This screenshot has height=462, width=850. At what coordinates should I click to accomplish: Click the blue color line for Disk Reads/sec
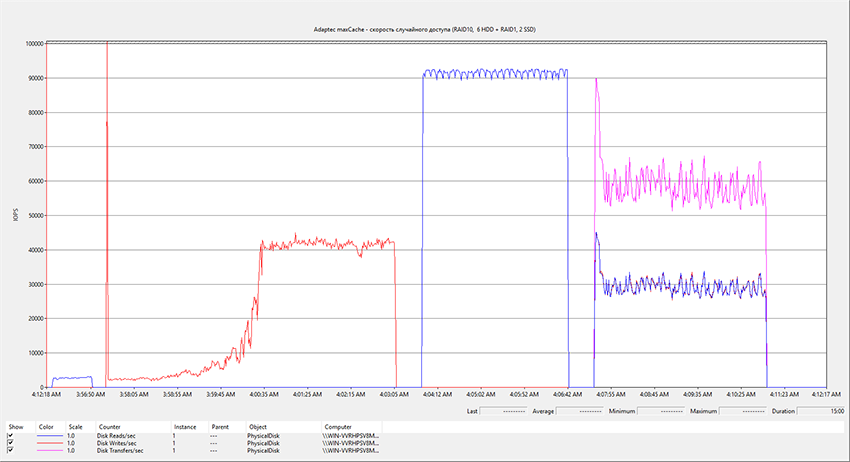click(51, 436)
